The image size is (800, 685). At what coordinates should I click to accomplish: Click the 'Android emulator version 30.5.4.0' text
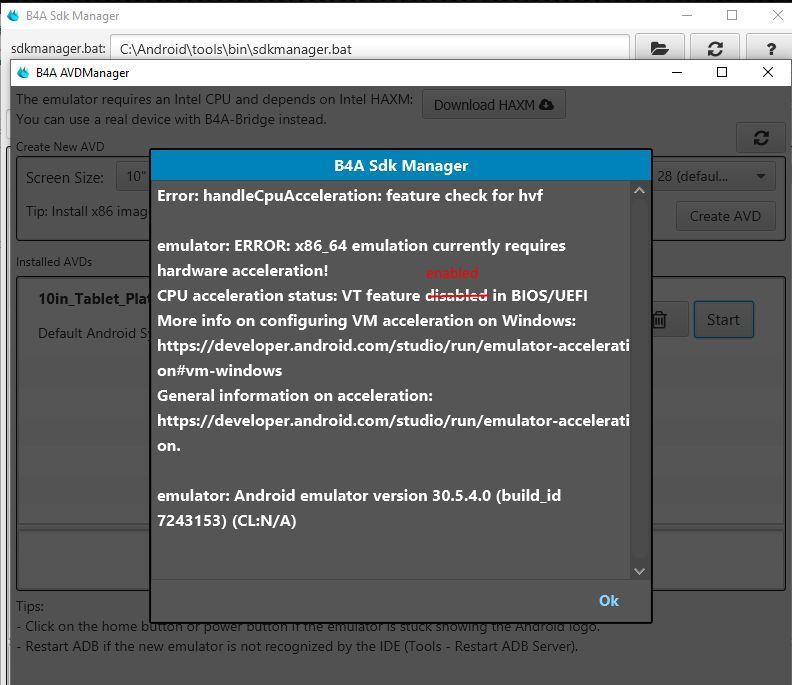[362, 496]
